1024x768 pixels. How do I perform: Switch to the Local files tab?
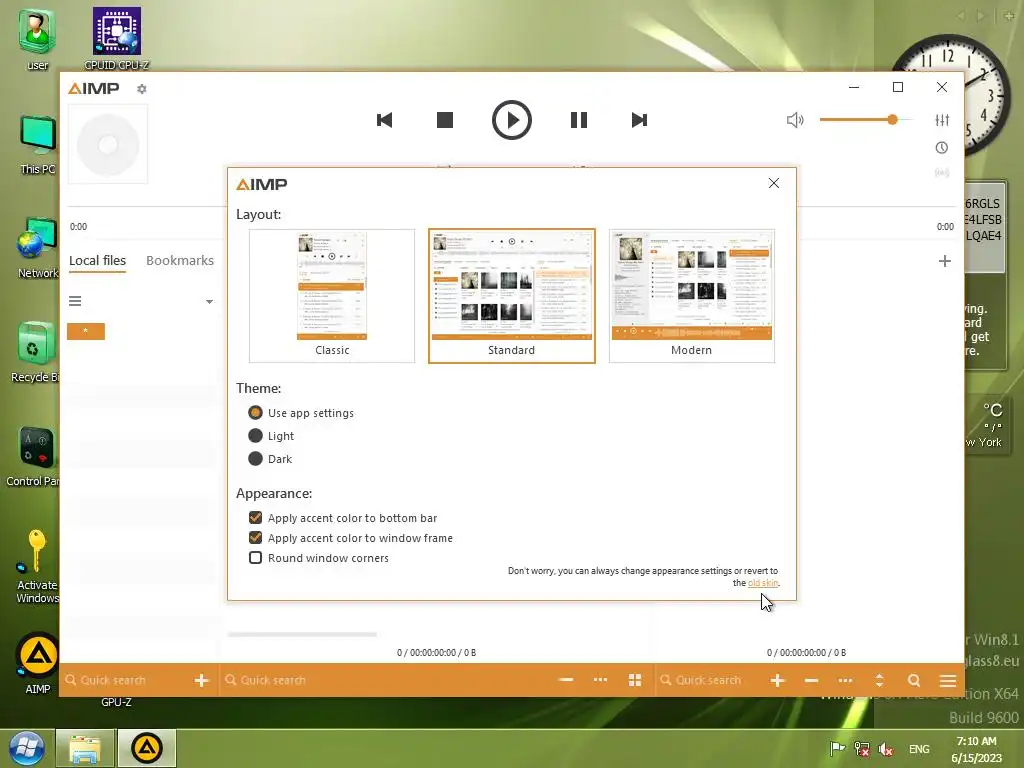point(97,261)
